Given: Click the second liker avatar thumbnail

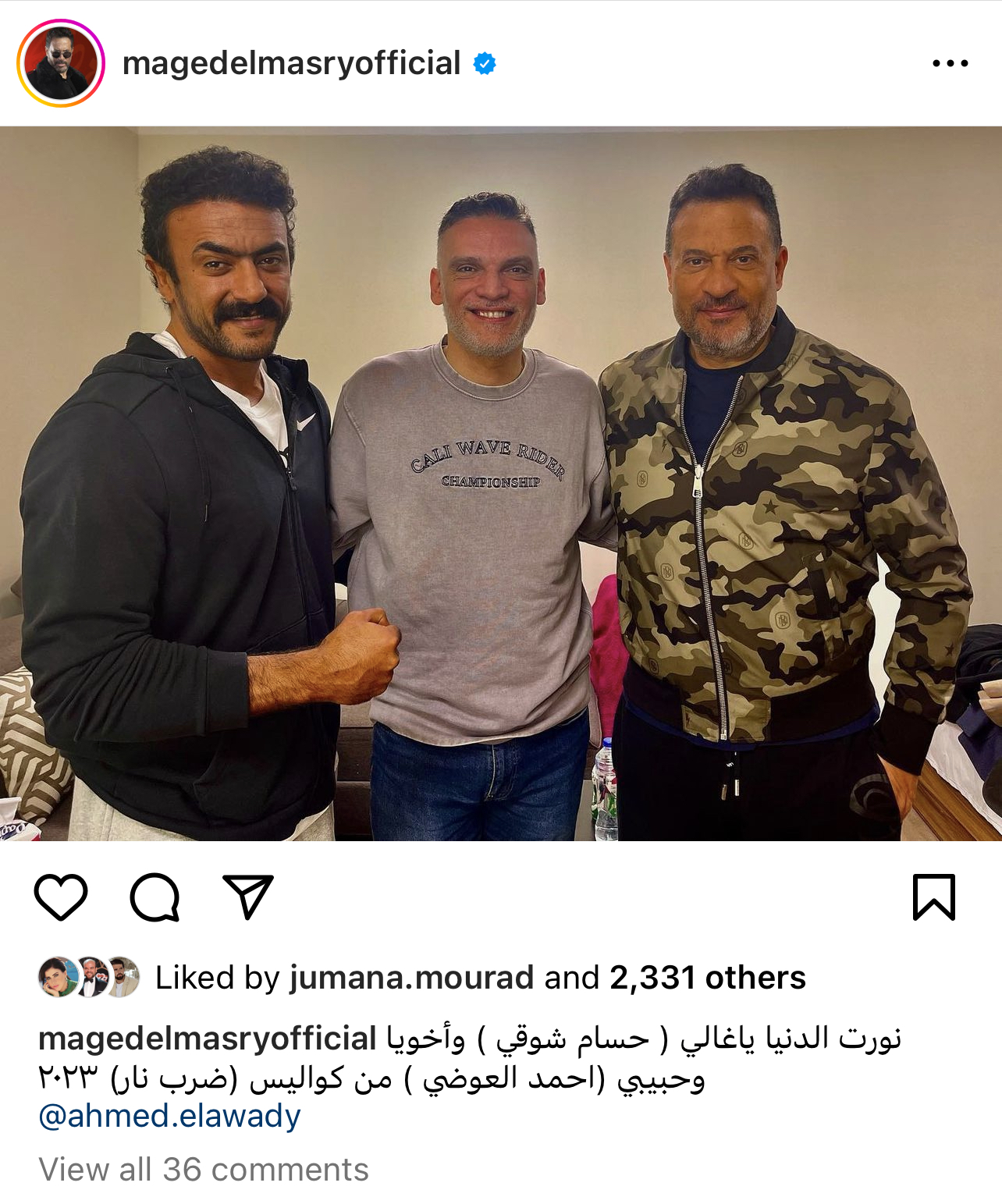Looking at the screenshot, I should [x=91, y=977].
